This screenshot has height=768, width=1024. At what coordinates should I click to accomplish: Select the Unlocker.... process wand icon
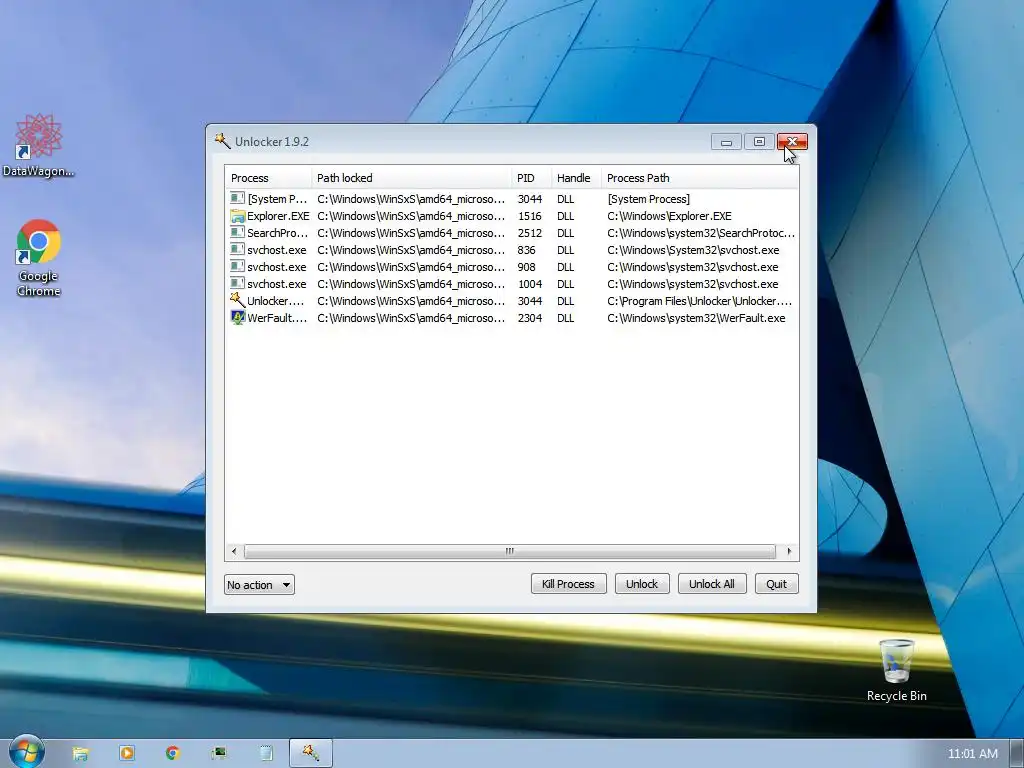click(x=238, y=300)
